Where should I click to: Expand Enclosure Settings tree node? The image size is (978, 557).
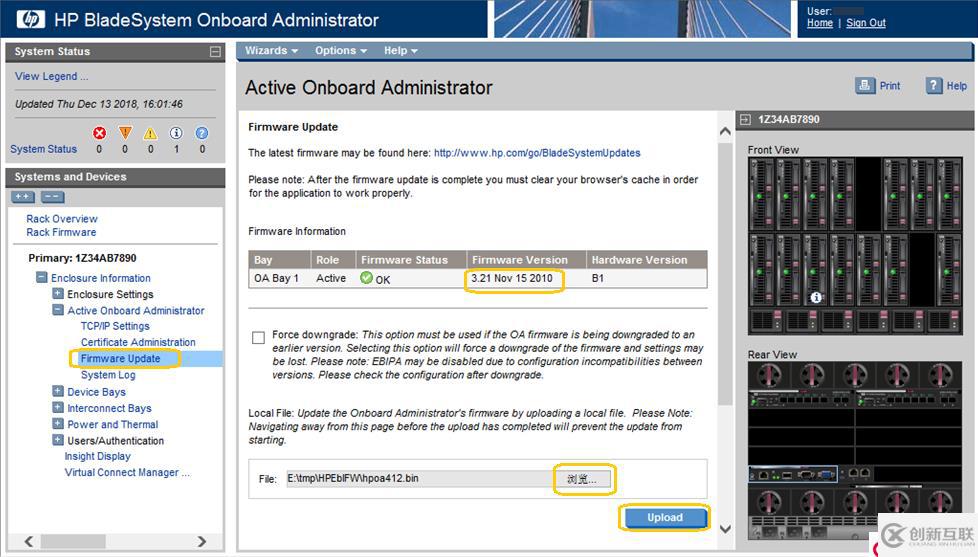(x=57, y=294)
